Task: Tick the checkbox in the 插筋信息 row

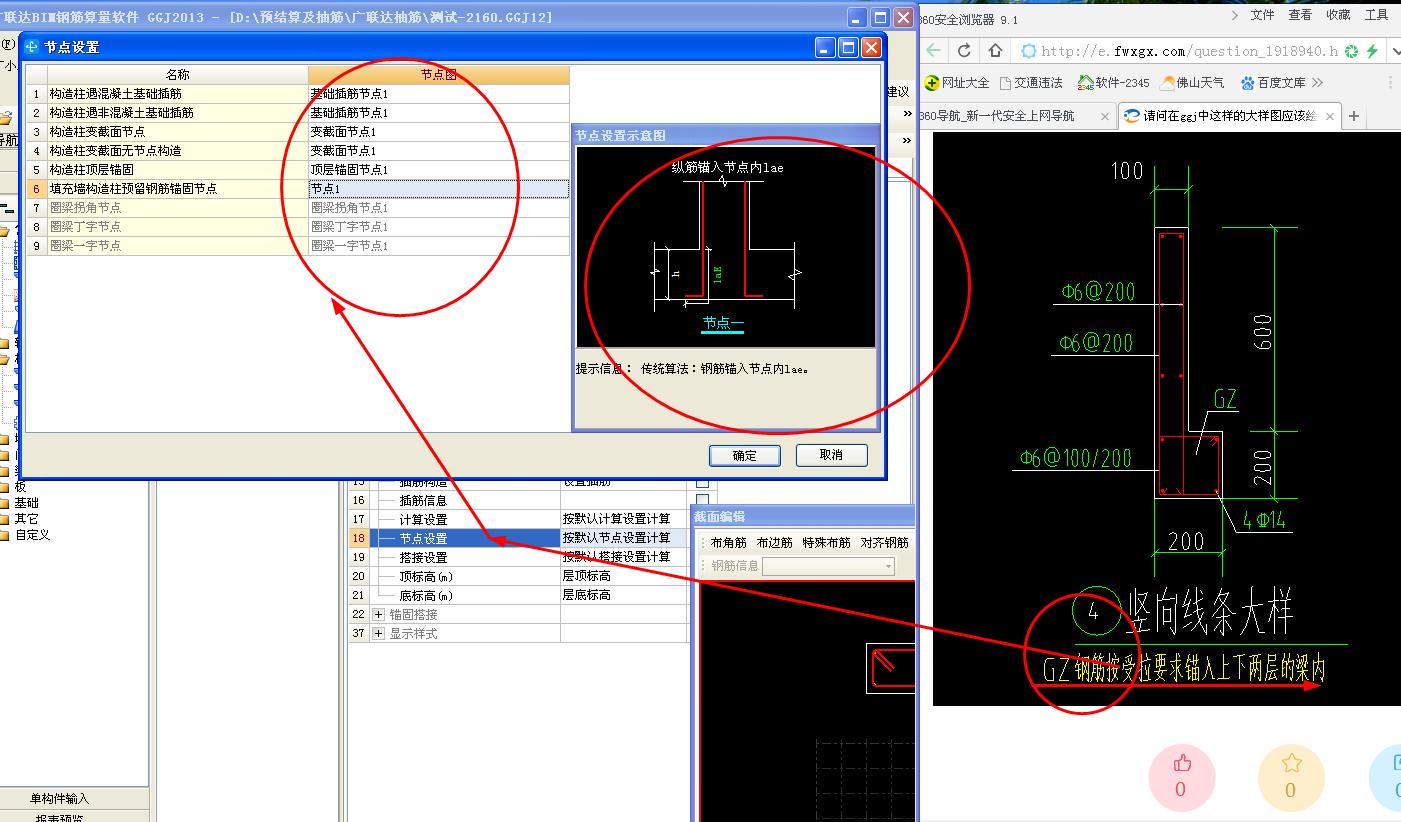Action: pyautogui.click(x=702, y=500)
